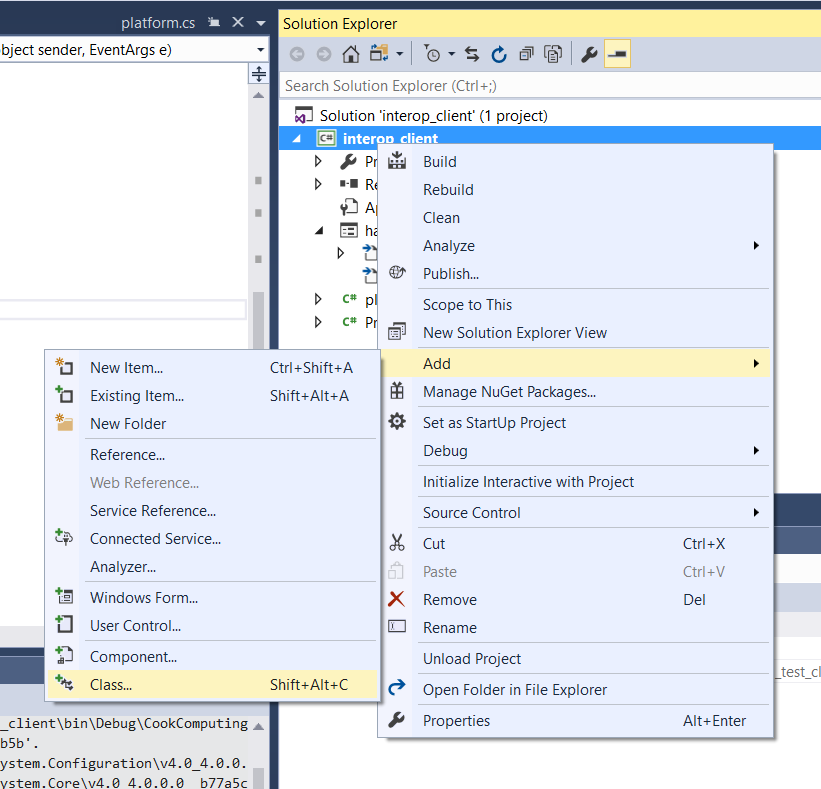The height and width of the screenshot is (789, 821).
Task: Click the Search Solution Explorer field
Action: tap(550, 85)
